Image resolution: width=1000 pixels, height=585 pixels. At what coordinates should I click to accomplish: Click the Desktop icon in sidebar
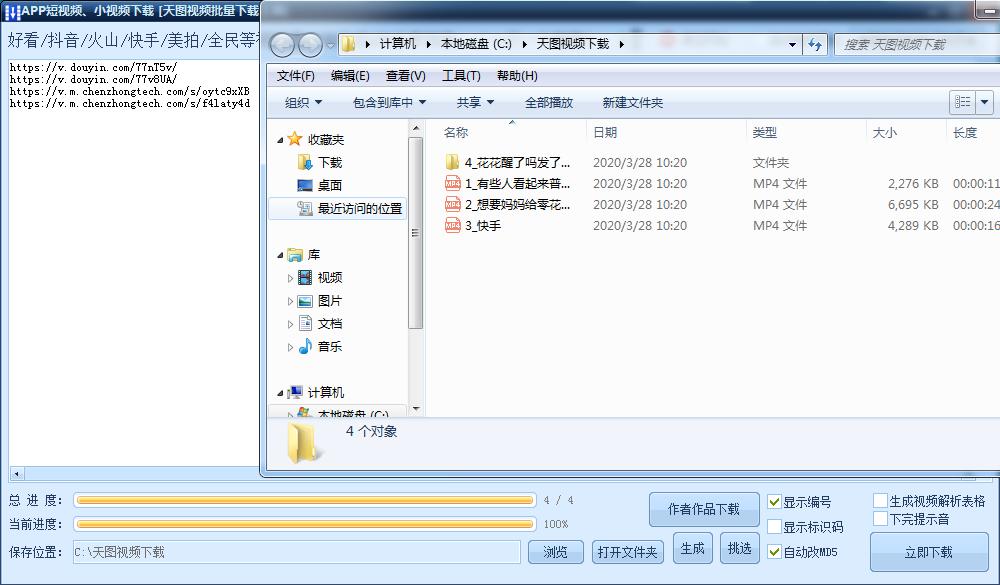(305, 186)
